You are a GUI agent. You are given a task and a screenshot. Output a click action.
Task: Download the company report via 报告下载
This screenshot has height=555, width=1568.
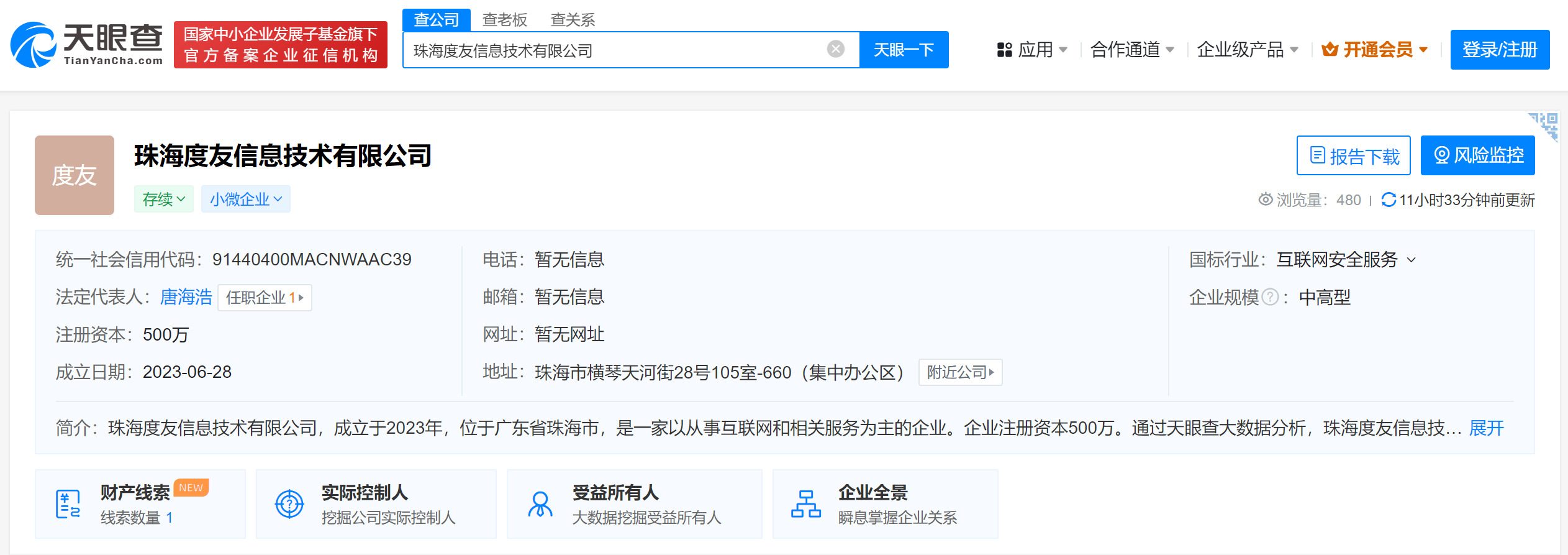[1354, 155]
